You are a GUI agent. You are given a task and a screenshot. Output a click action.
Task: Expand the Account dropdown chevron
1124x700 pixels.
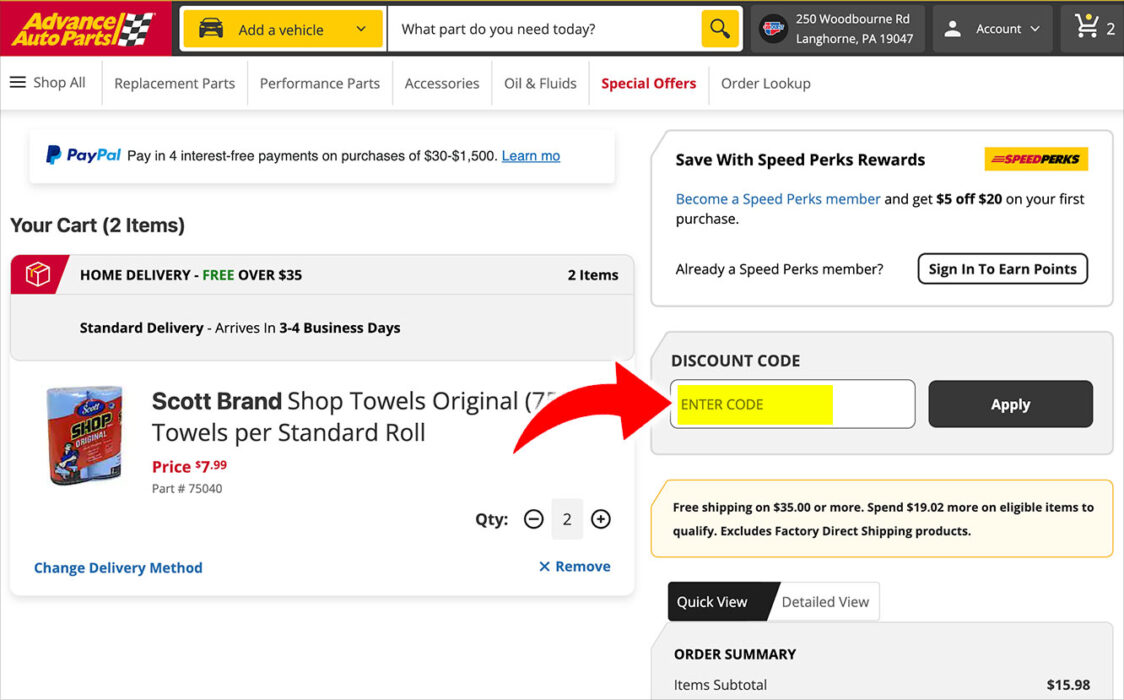pyautogui.click(x=1034, y=29)
